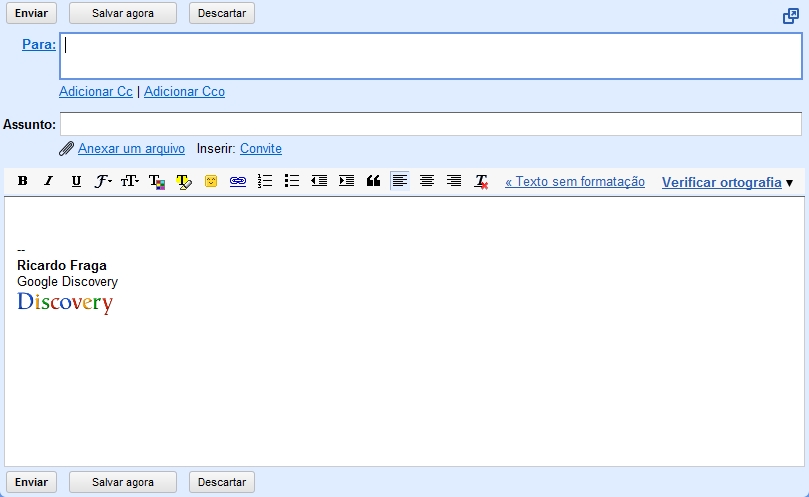Toggle underline formatting
Image resolution: width=809 pixels, height=497 pixels.
76,182
